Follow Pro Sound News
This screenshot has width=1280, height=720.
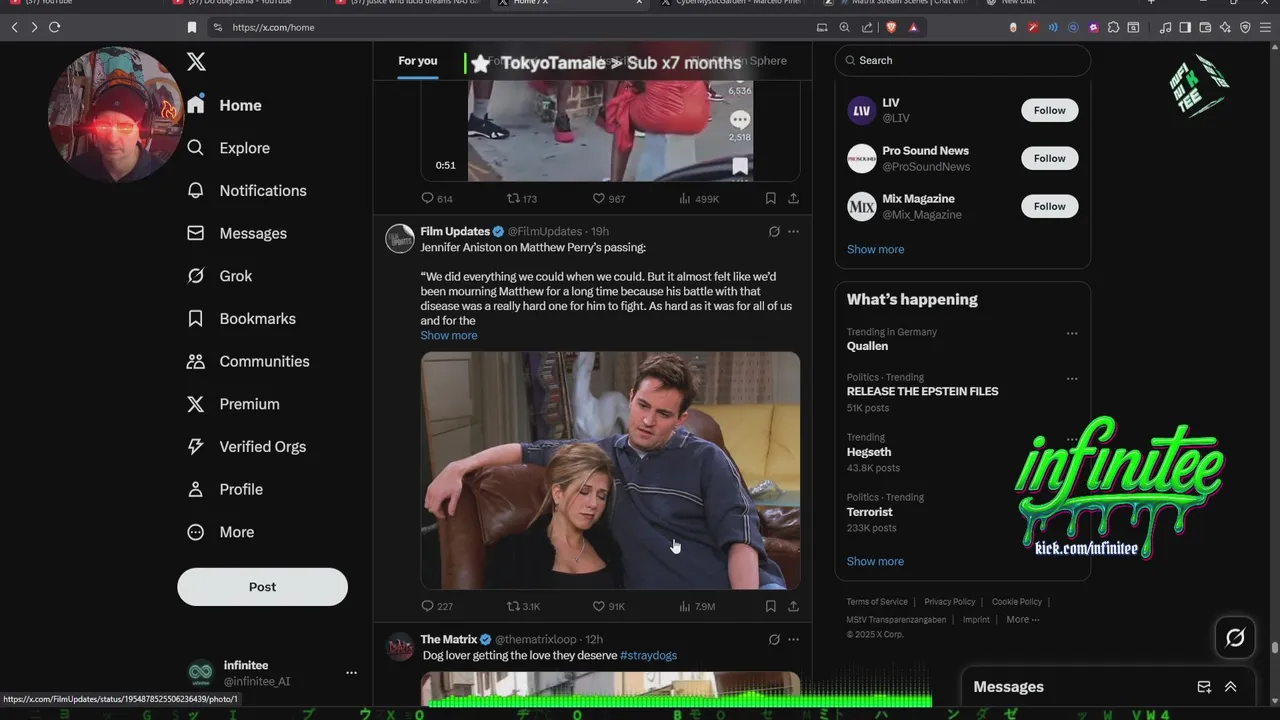point(1049,158)
